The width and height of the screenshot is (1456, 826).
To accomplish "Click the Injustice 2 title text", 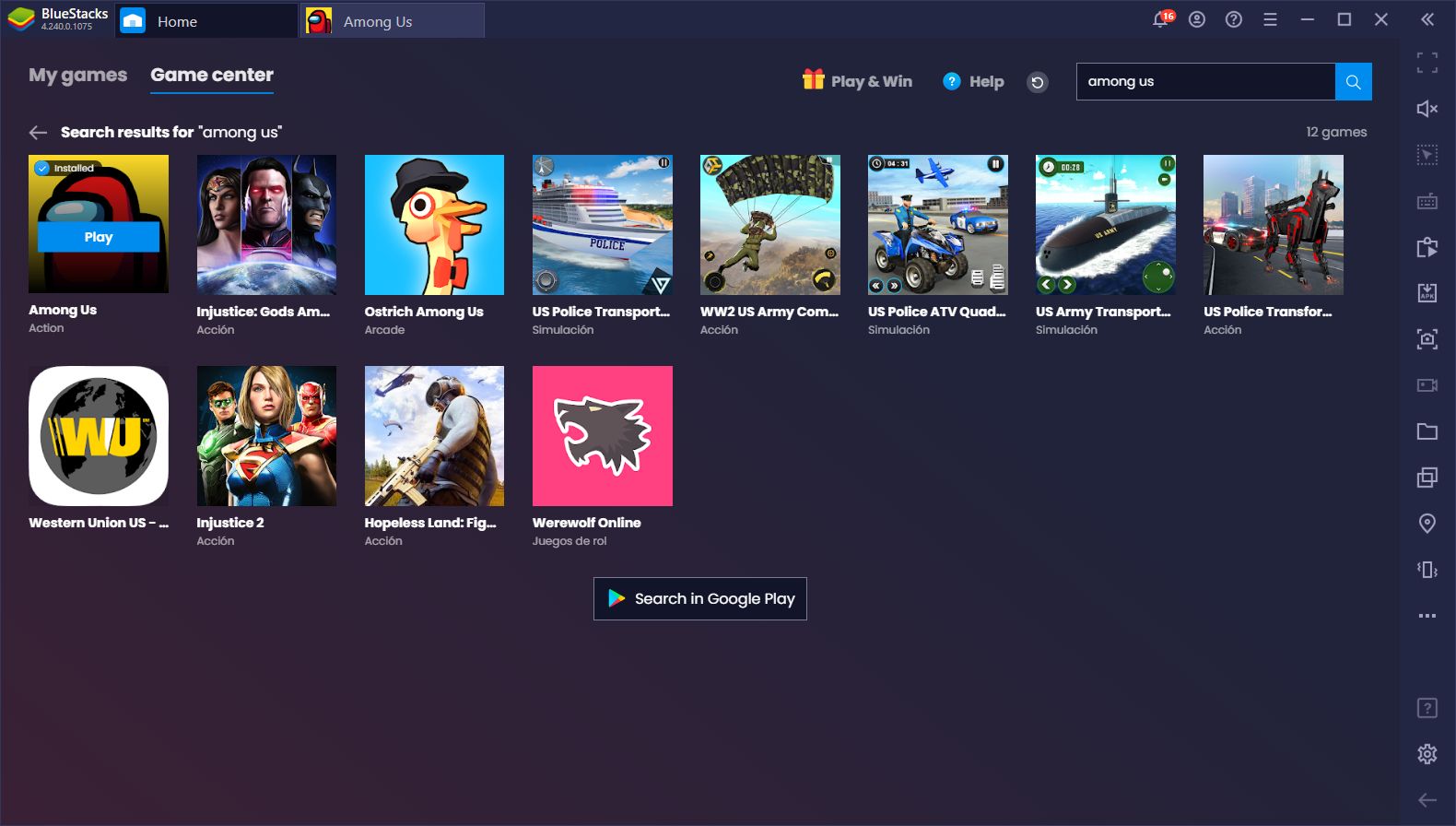I will 230,523.
